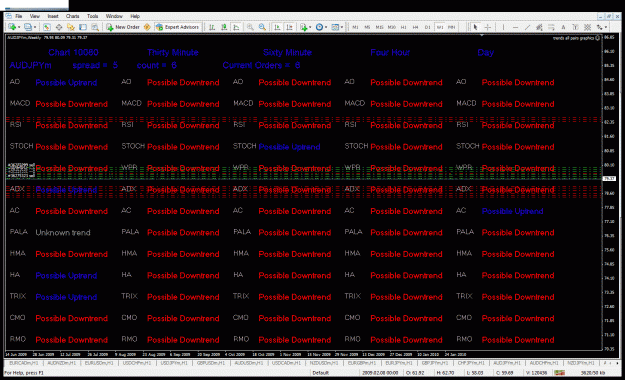Open the Window menu
The width and height of the screenshot is (625, 380).
(114, 16)
